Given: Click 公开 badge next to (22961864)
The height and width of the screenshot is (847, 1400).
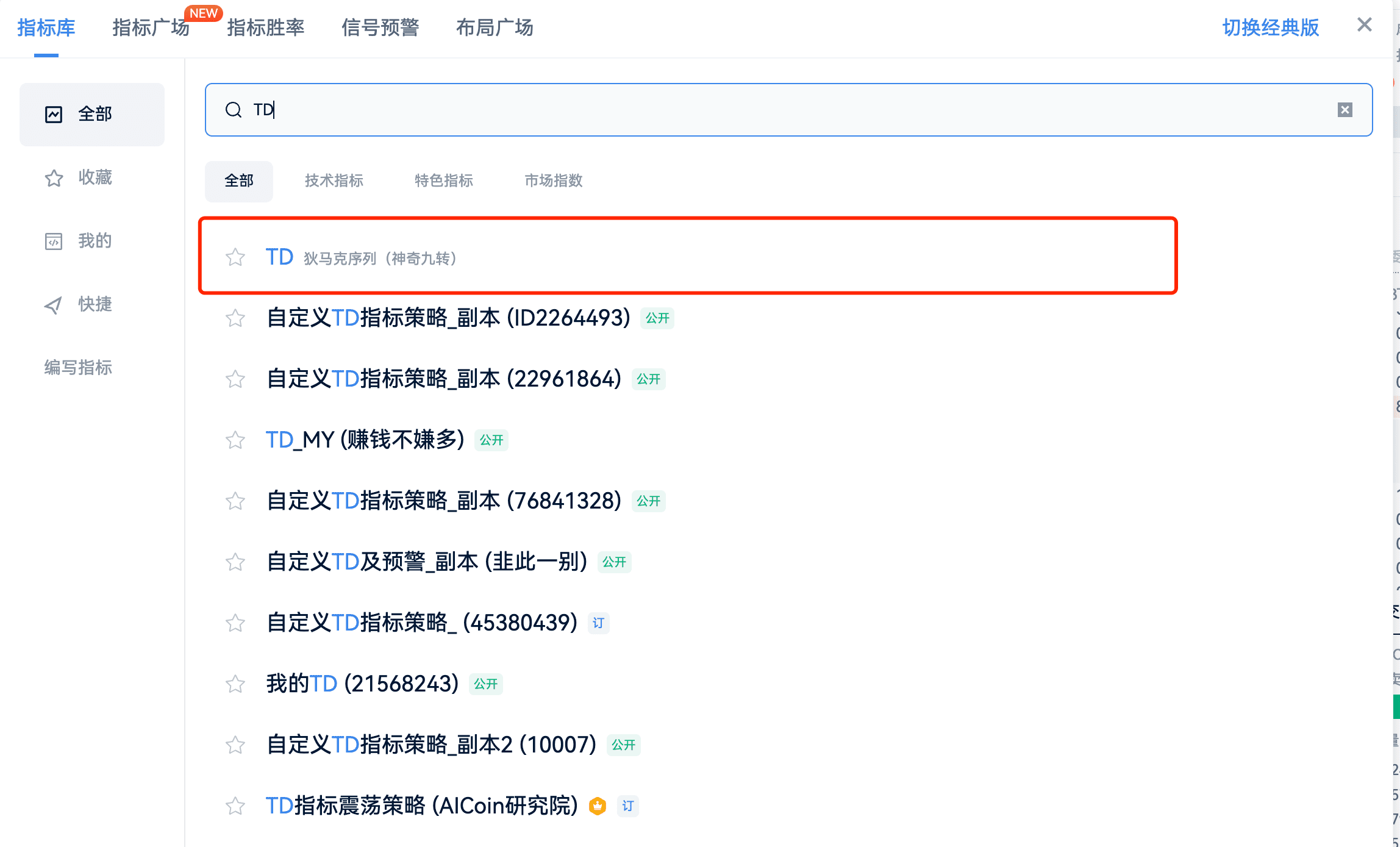Looking at the screenshot, I should [649, 379].
